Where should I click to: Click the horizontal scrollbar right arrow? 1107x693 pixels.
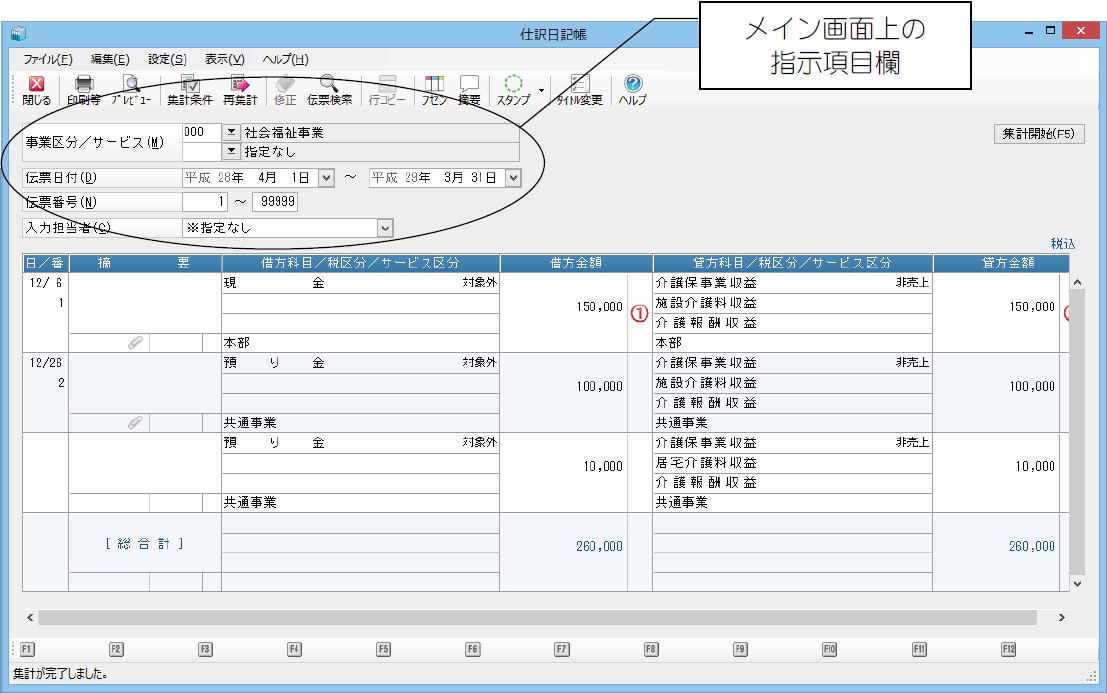tap(1061, 618)
